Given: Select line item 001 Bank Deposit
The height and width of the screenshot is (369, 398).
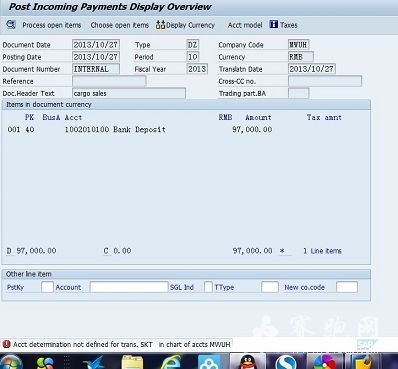Looking at the screenshot, I should 140,129.
